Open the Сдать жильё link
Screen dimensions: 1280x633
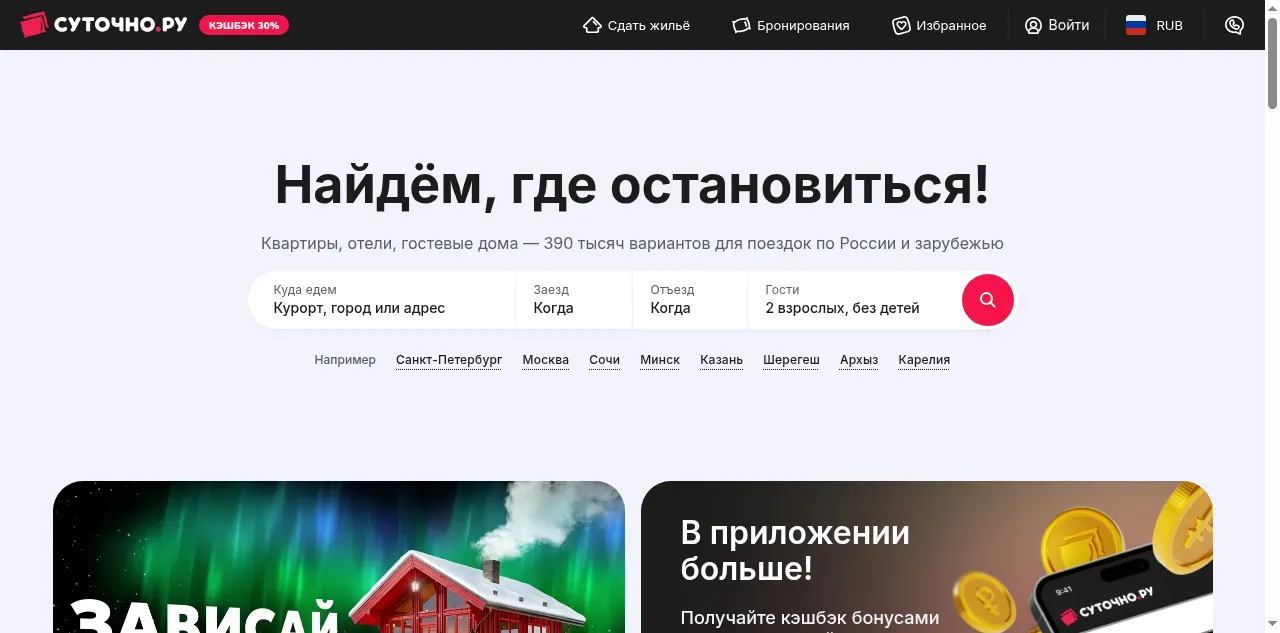(x=648, y=26)
